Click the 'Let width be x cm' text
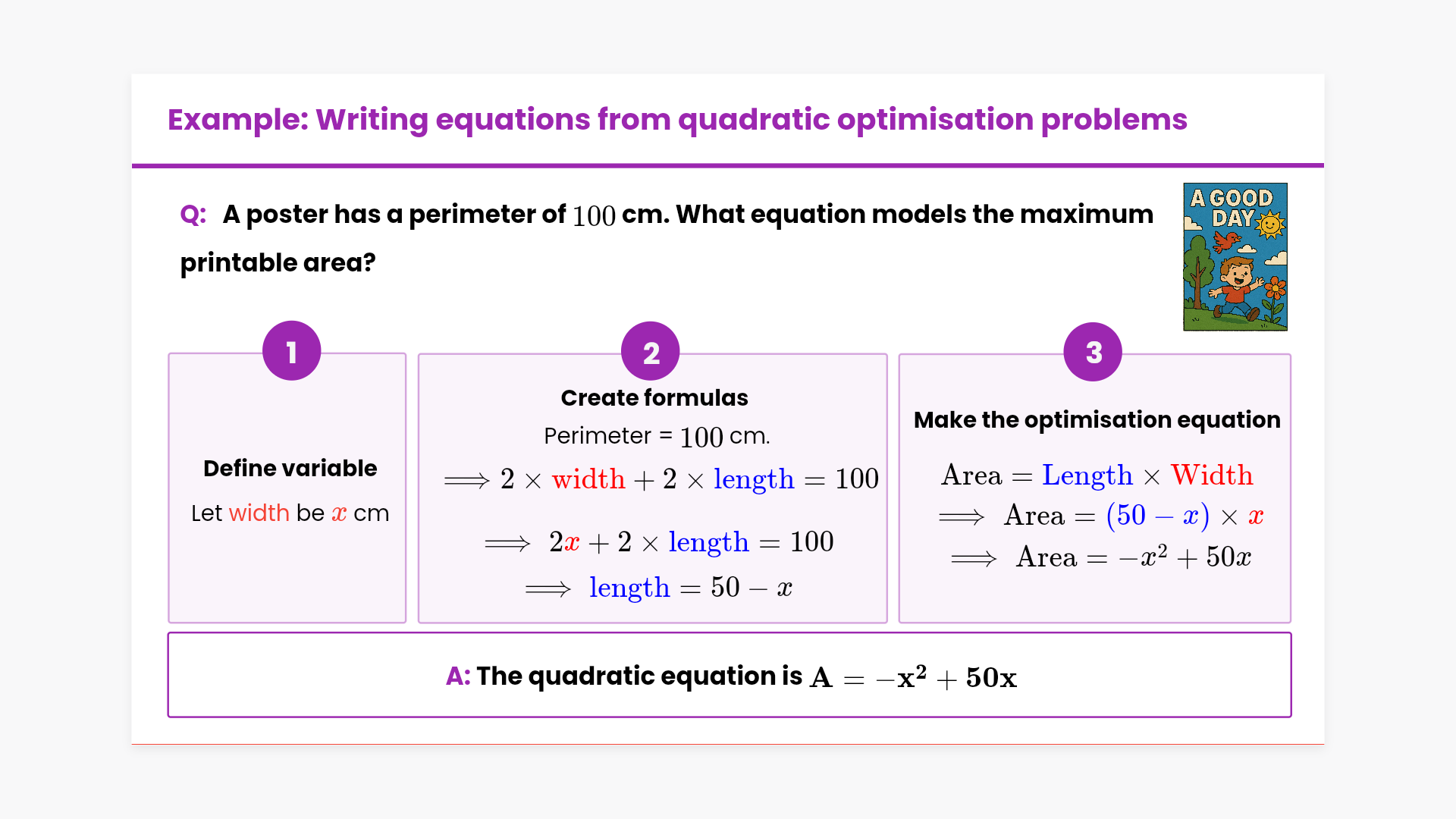 pyautogui.click(x=290, y=513)
